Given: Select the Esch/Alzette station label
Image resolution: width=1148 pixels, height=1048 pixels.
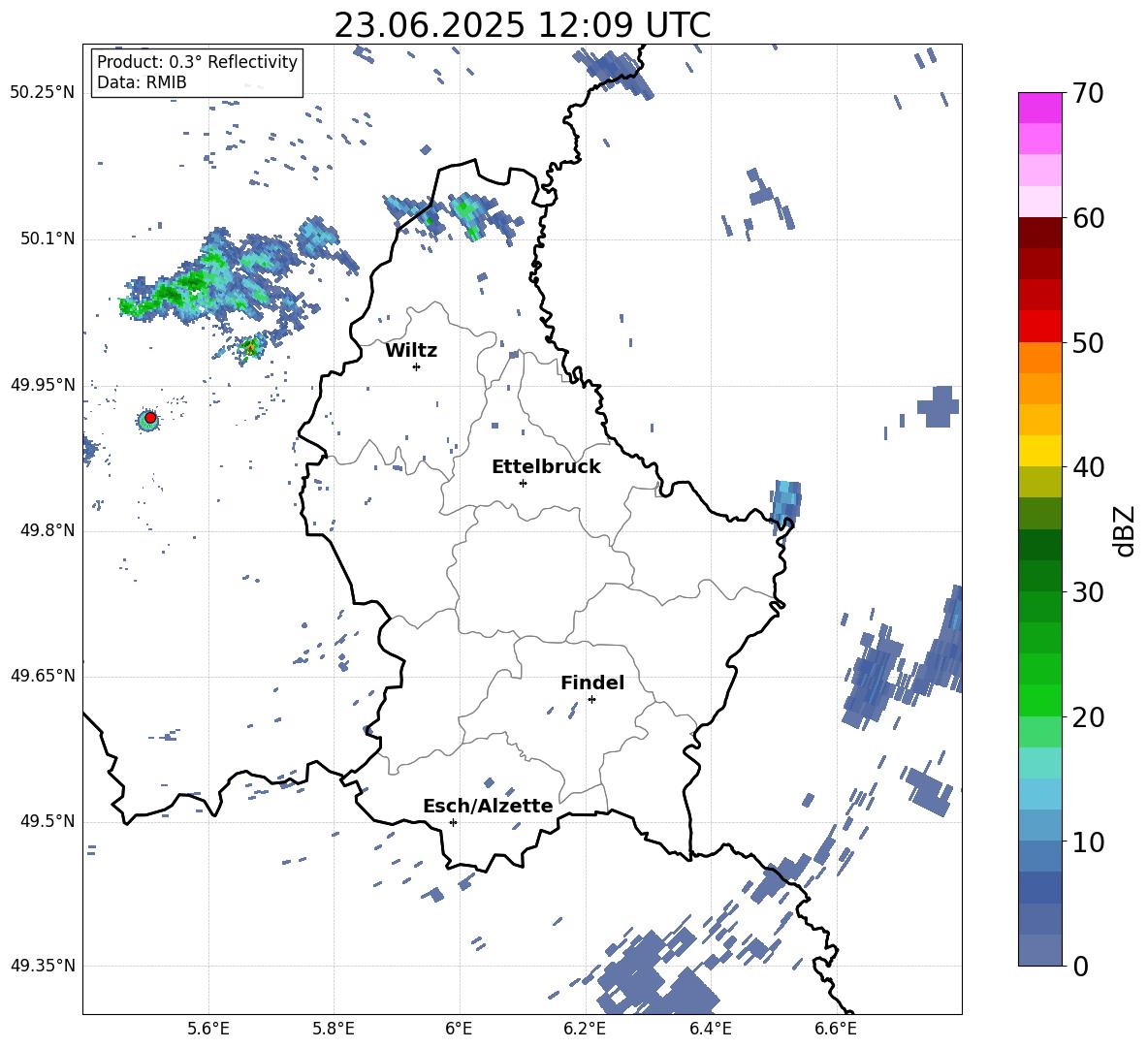Looking at the screenshot, I should click(488, 806).
